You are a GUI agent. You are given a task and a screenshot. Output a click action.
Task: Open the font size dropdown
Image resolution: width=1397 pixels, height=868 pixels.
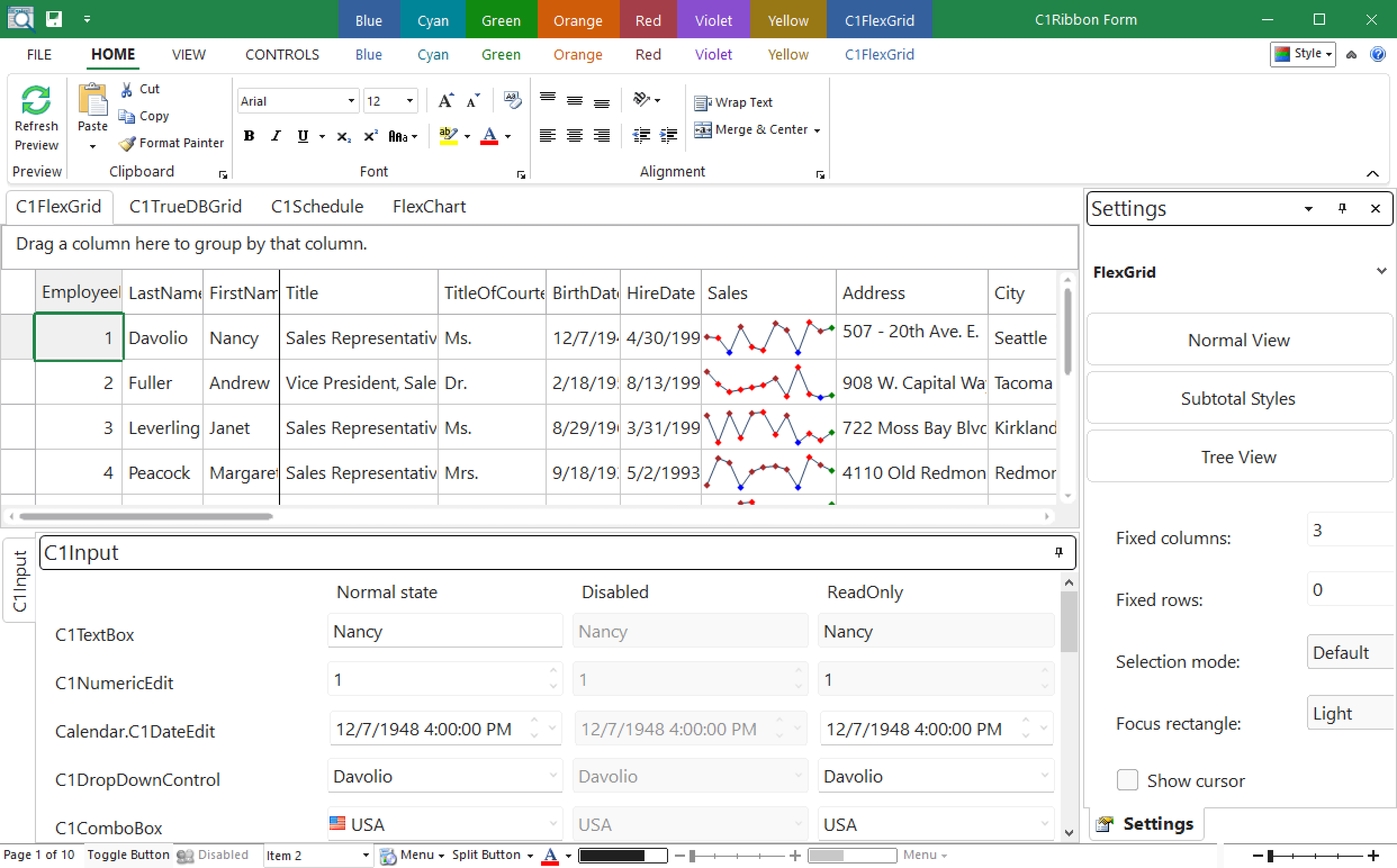409,101
